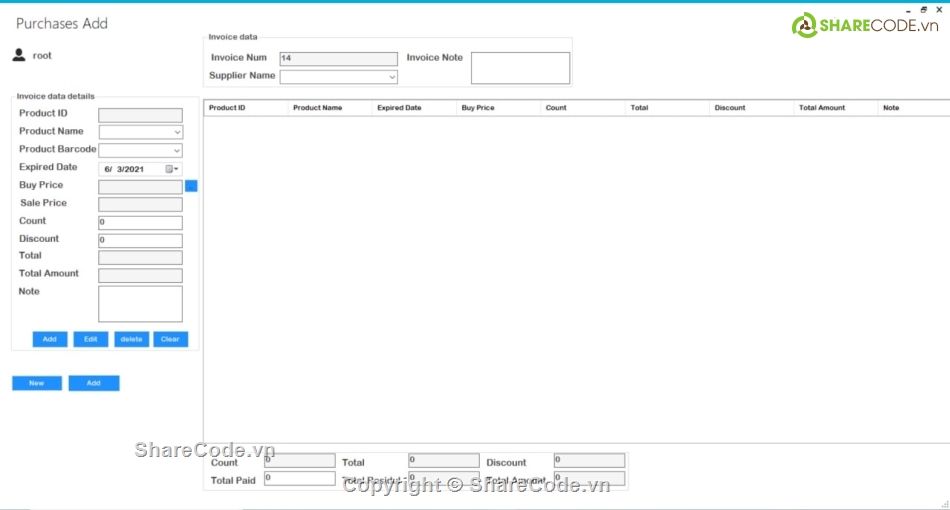Viewport: 950px width, 510px height.
Task: Open the Expired Date calendar picker
Action: pyautogui.click(x=172, y=169)
